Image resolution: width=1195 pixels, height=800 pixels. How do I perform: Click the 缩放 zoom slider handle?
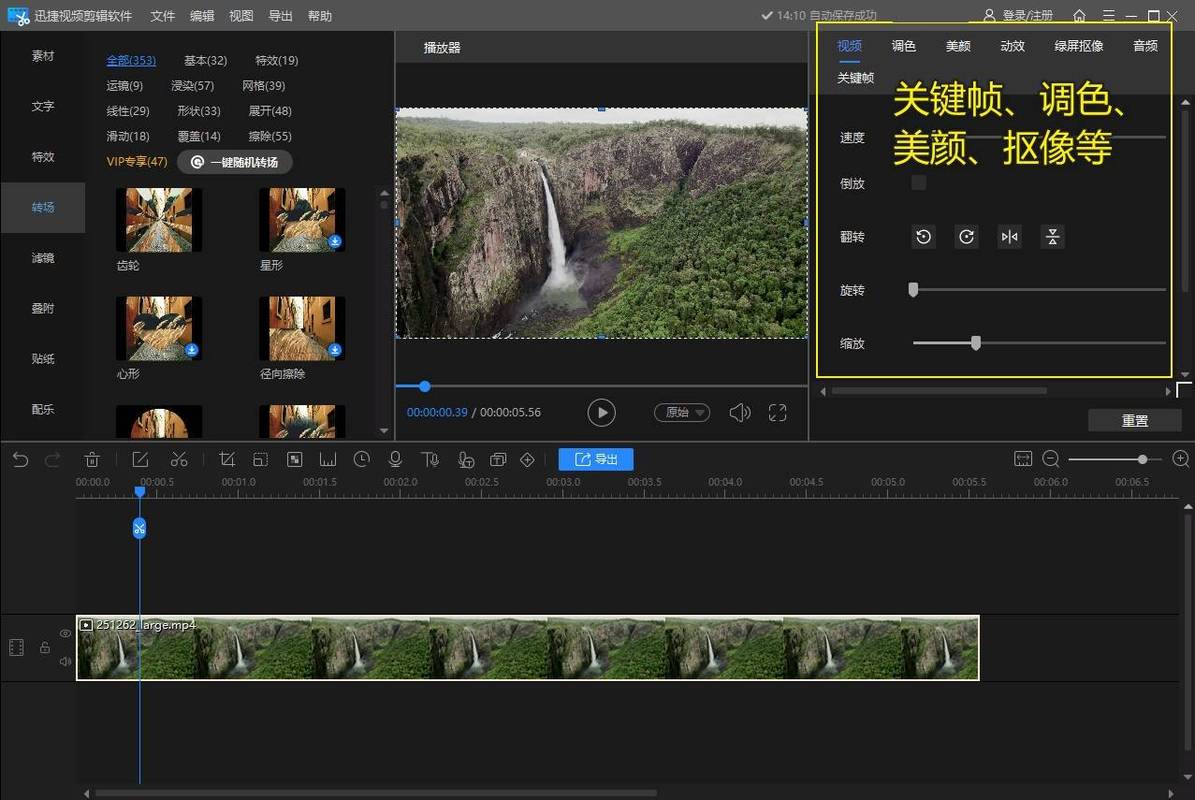click(x=976, y=343)
